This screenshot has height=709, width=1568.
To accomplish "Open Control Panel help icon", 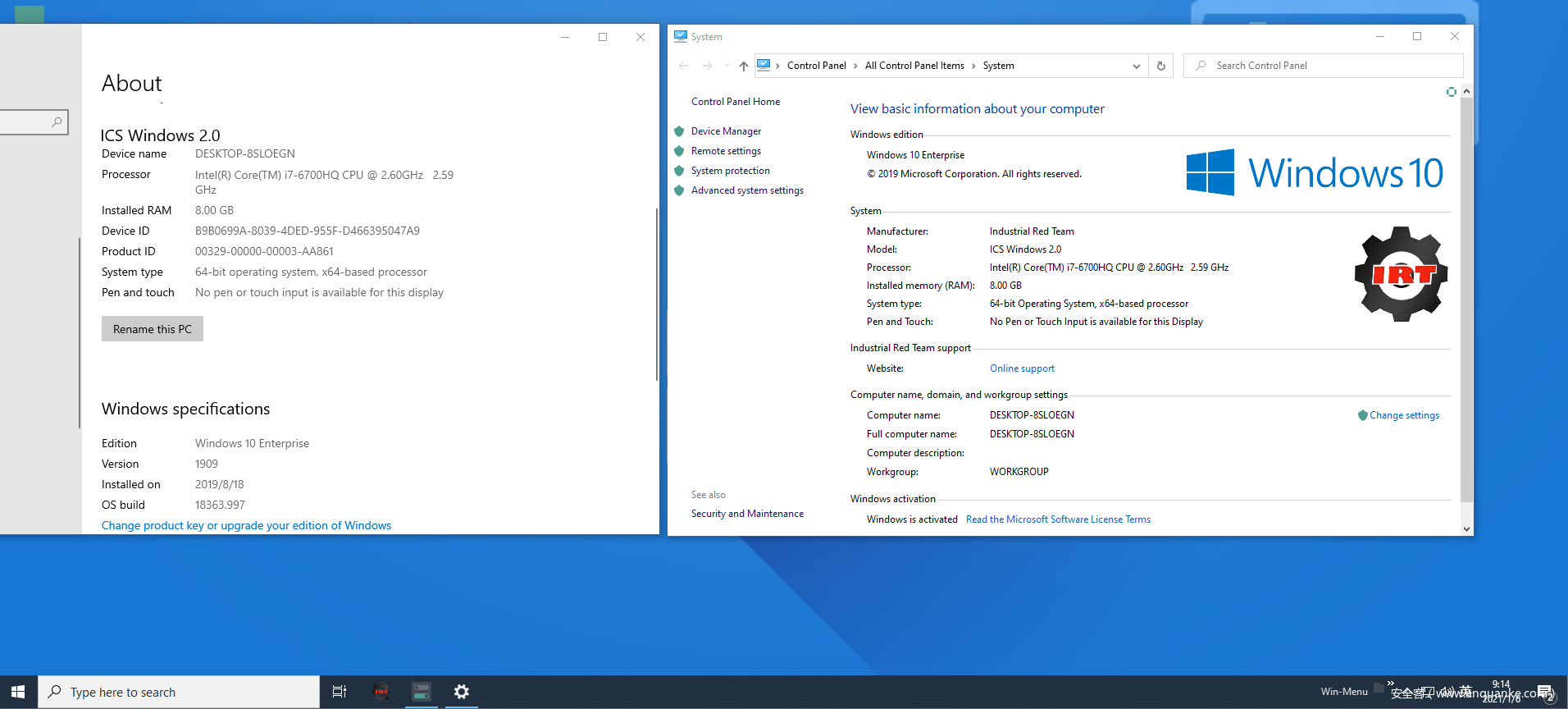I will pos(1452,92).
